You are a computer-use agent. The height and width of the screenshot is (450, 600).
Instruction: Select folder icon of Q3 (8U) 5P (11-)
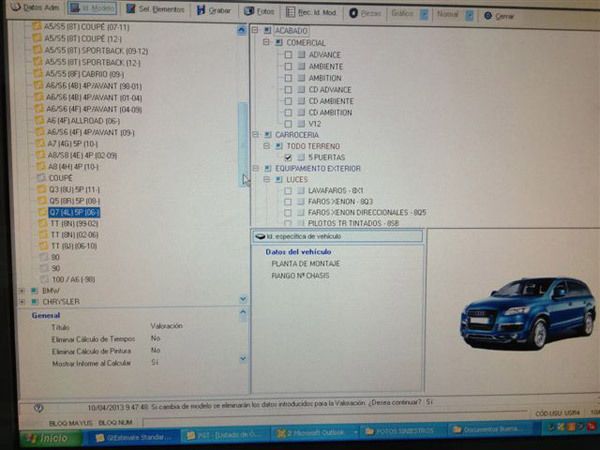(x=41, y=189)
